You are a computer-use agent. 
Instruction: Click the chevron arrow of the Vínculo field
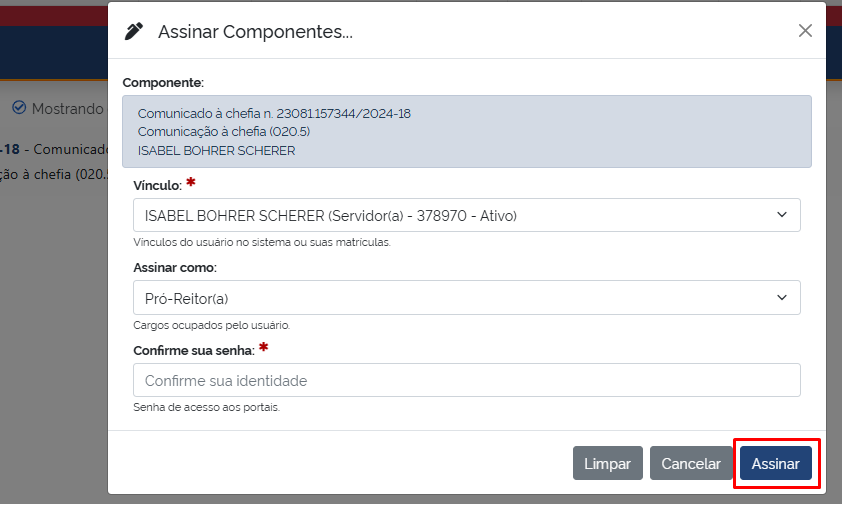point(781,215)
